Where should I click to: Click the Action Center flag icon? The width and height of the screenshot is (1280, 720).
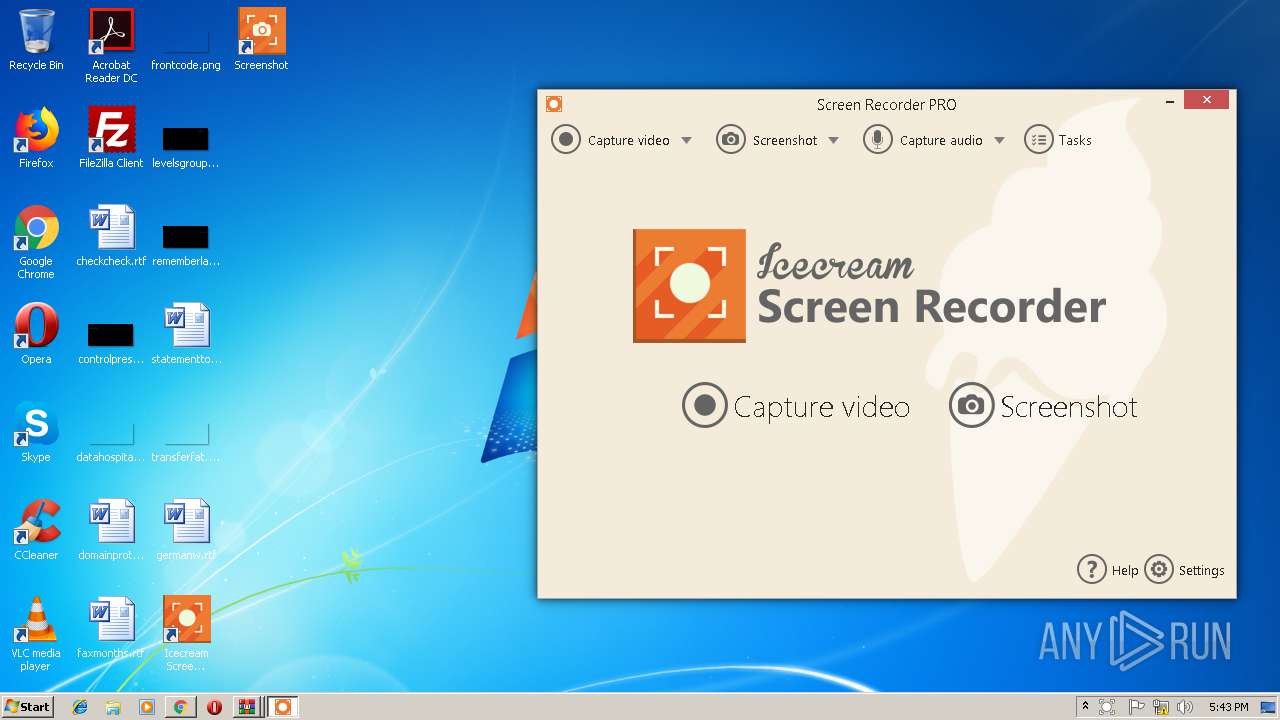click(x=1136, y=707)
